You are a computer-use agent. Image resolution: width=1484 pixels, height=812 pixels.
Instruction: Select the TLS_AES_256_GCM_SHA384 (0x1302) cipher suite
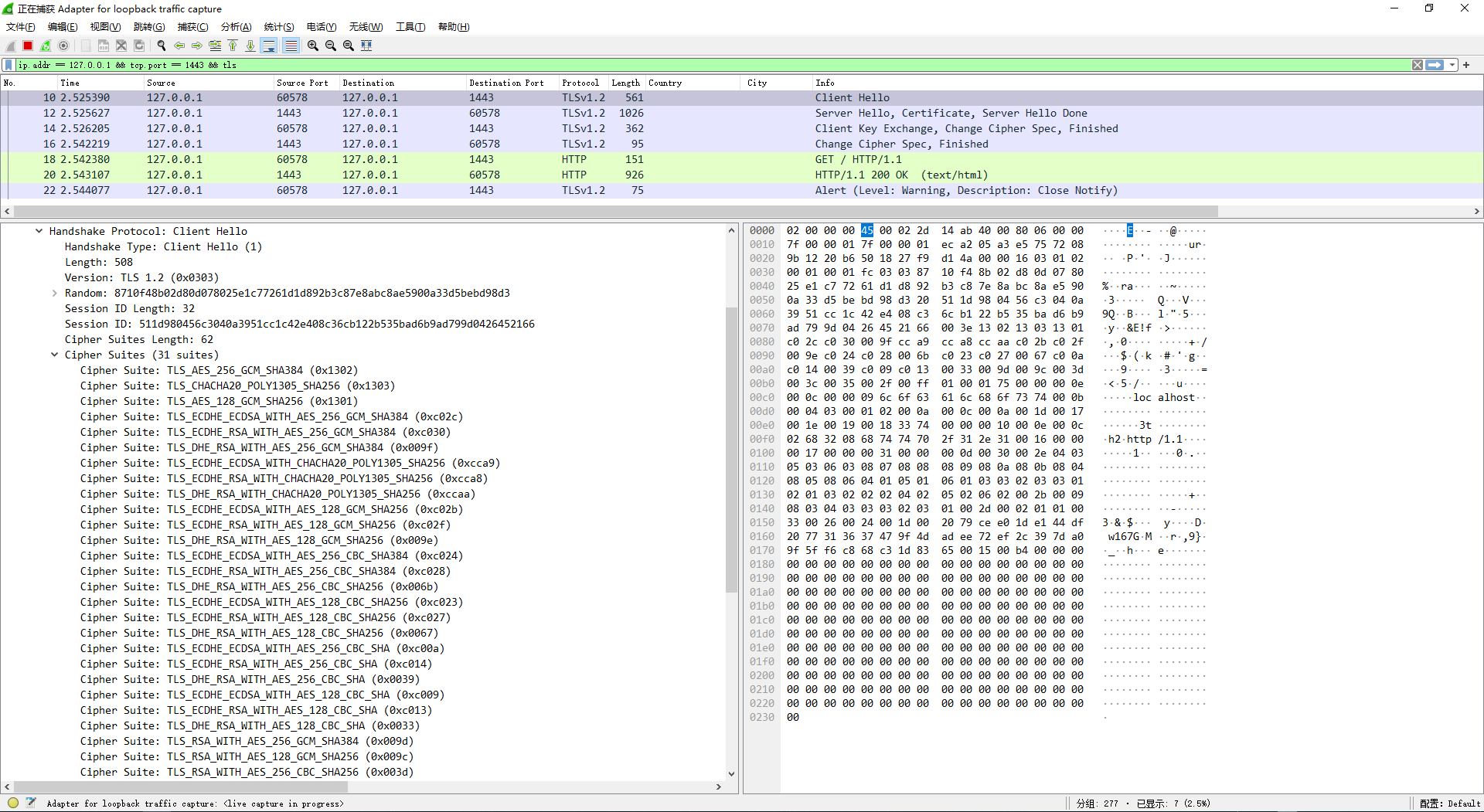[219, 370]
